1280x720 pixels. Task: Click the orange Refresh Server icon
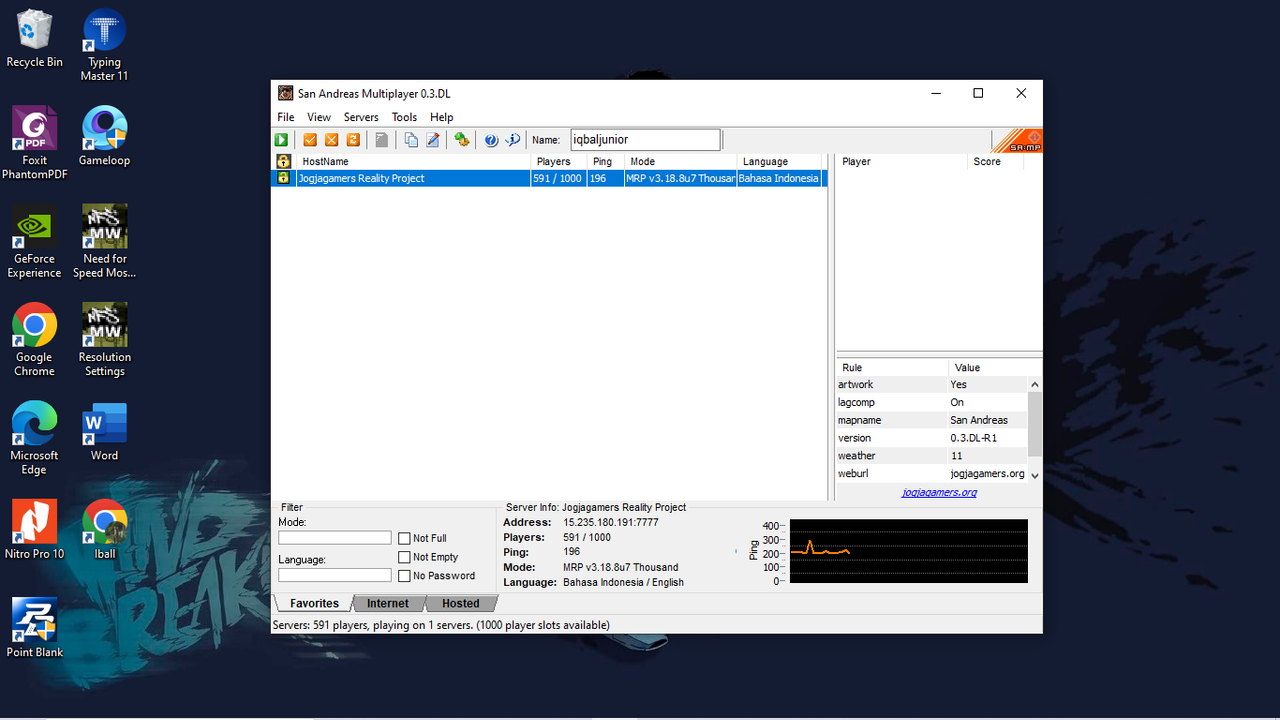click(x=353, y=140)
